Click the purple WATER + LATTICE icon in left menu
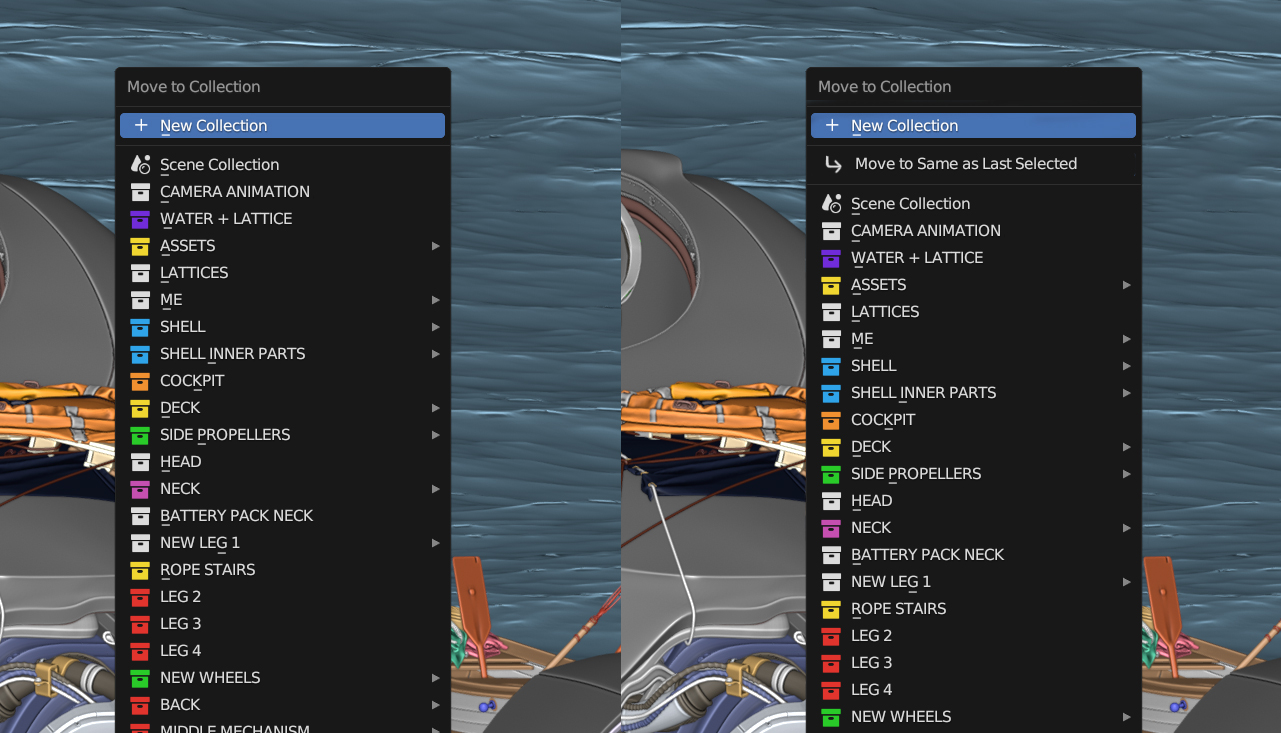 pos(140,219)
